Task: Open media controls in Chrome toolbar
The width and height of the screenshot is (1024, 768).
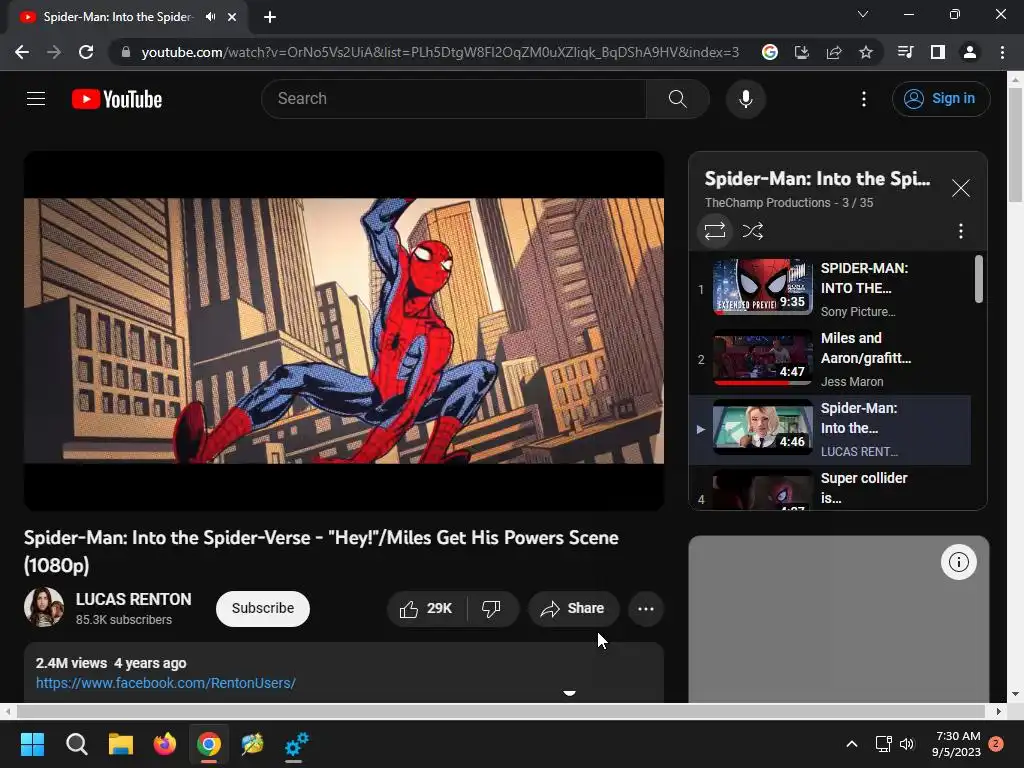Action: pyautogui.click(x=905, y=52)
